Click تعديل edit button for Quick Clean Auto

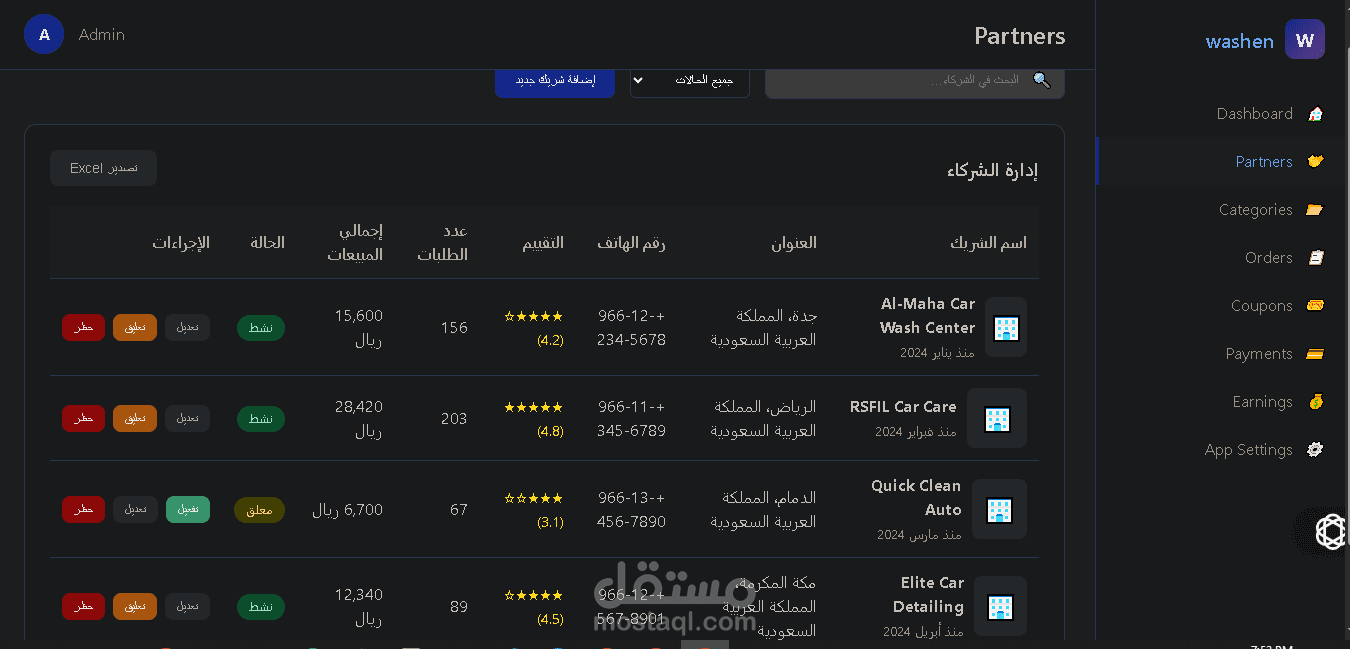(x=135, y=509)
